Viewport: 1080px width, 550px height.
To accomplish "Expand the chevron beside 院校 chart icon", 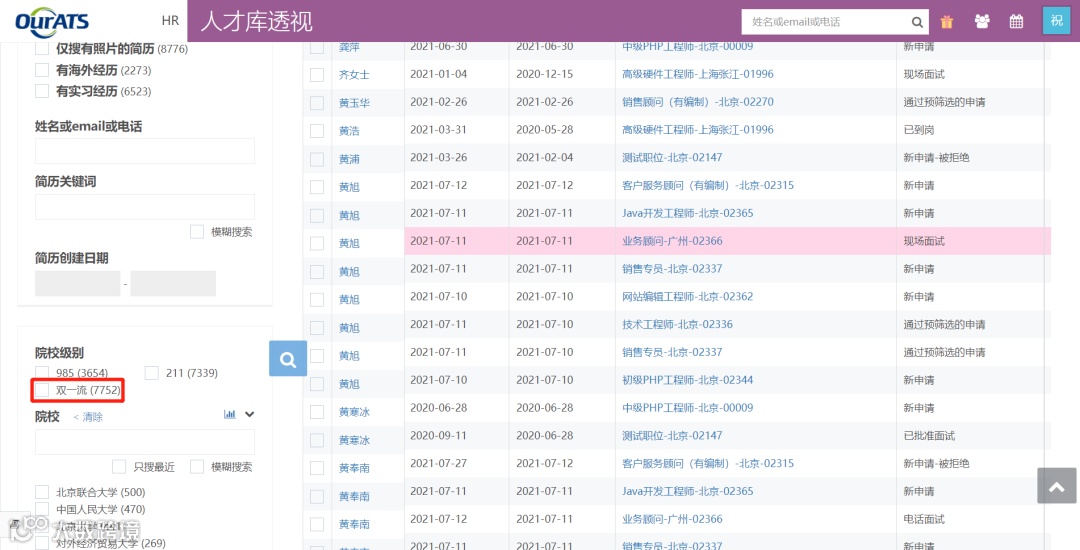I will coord(249,414).
